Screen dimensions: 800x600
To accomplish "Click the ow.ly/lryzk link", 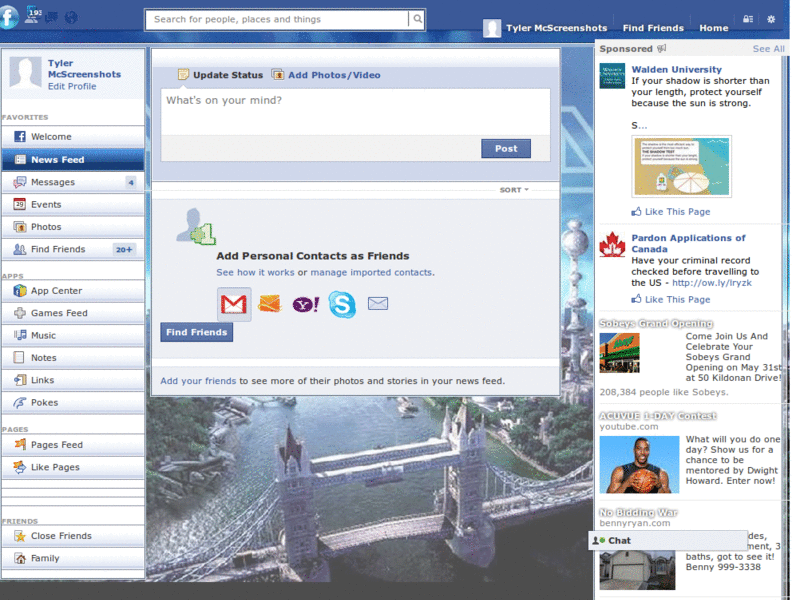I will point(711,283).
